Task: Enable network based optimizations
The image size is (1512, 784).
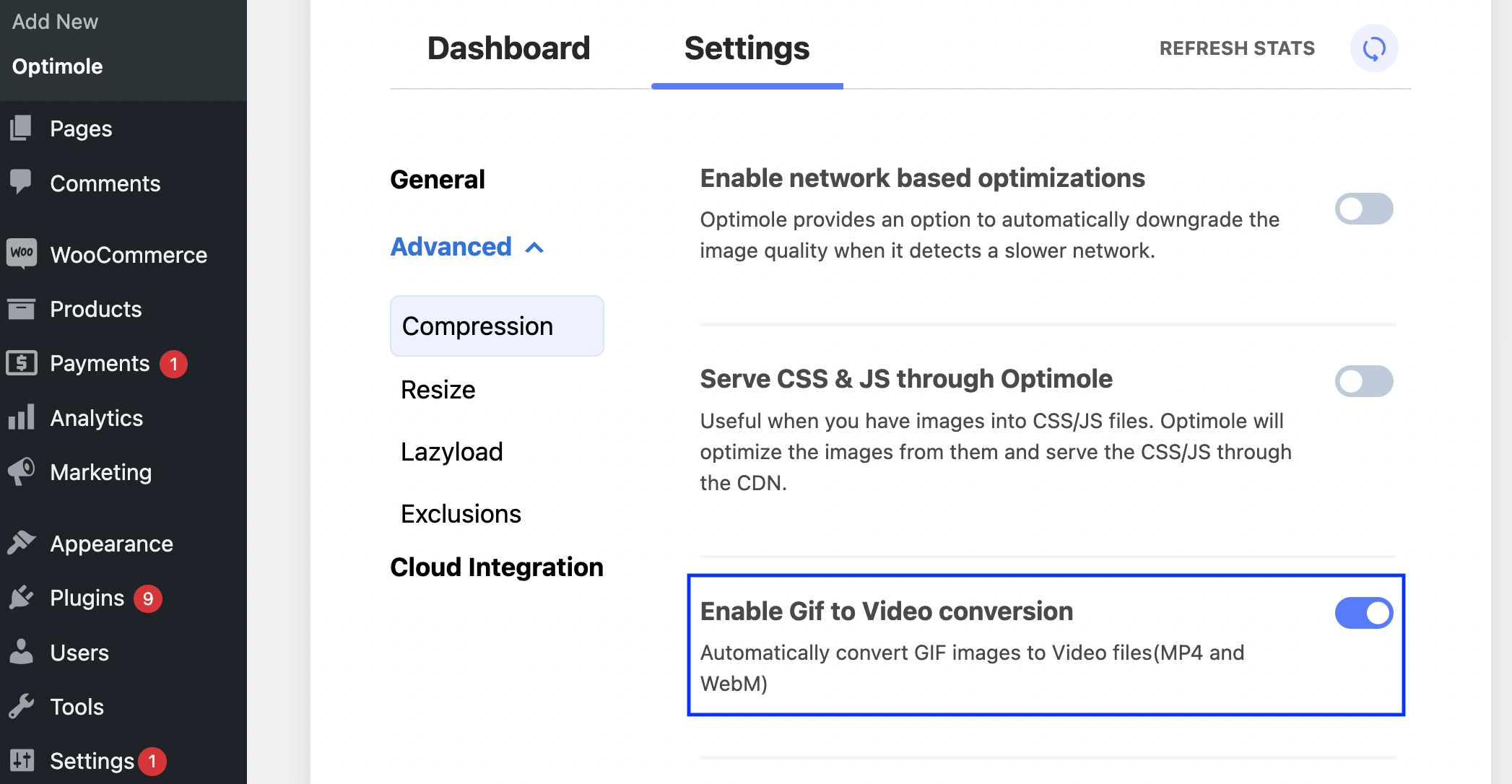Action: (1363, 209)
